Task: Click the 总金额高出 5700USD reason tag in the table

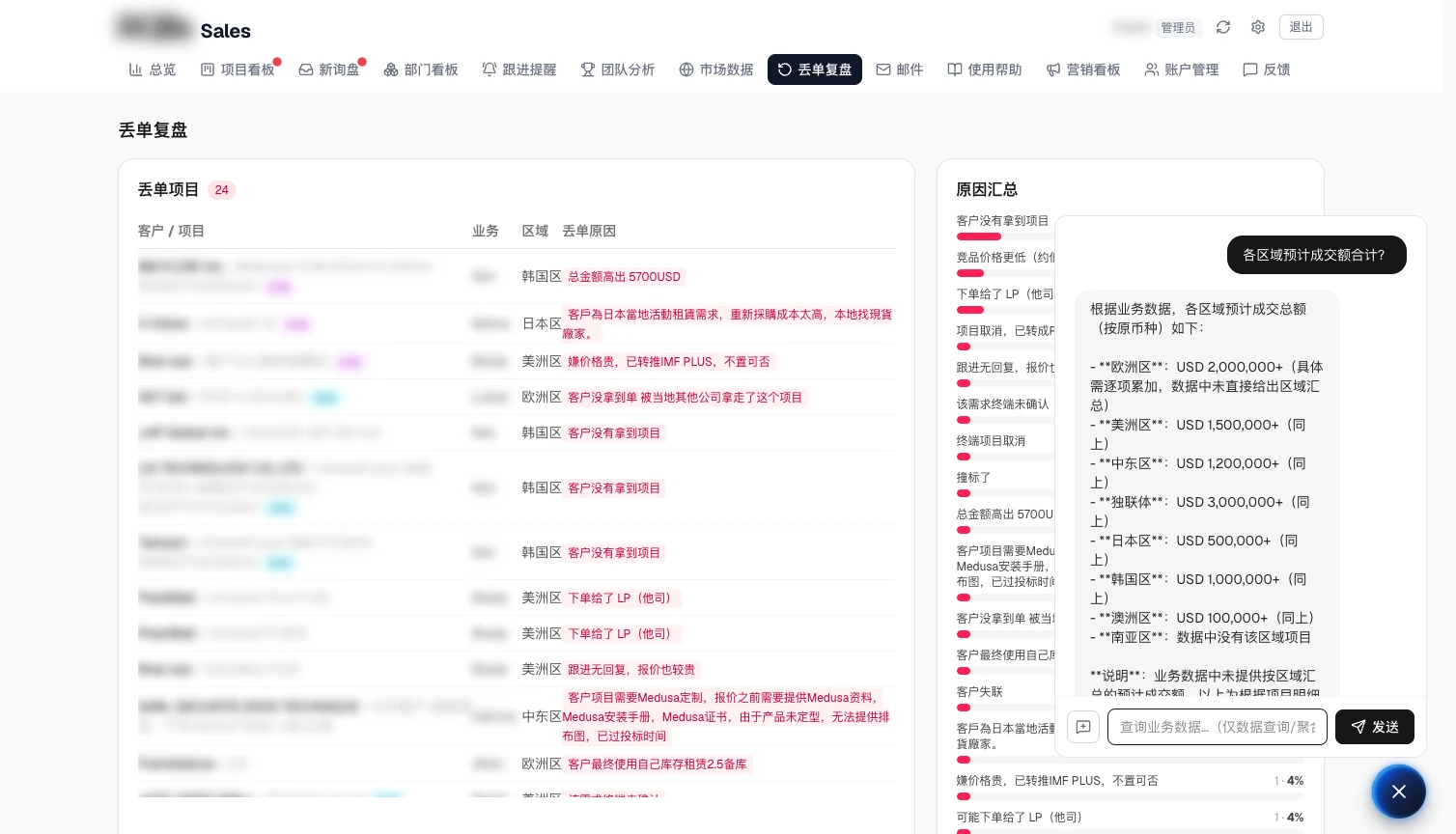Action: coord(624,277)
